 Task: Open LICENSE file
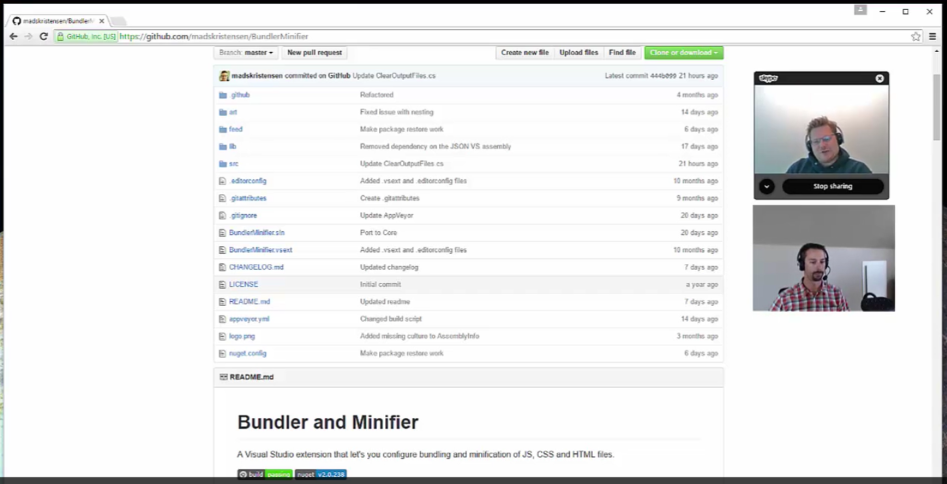pos(243,284)
